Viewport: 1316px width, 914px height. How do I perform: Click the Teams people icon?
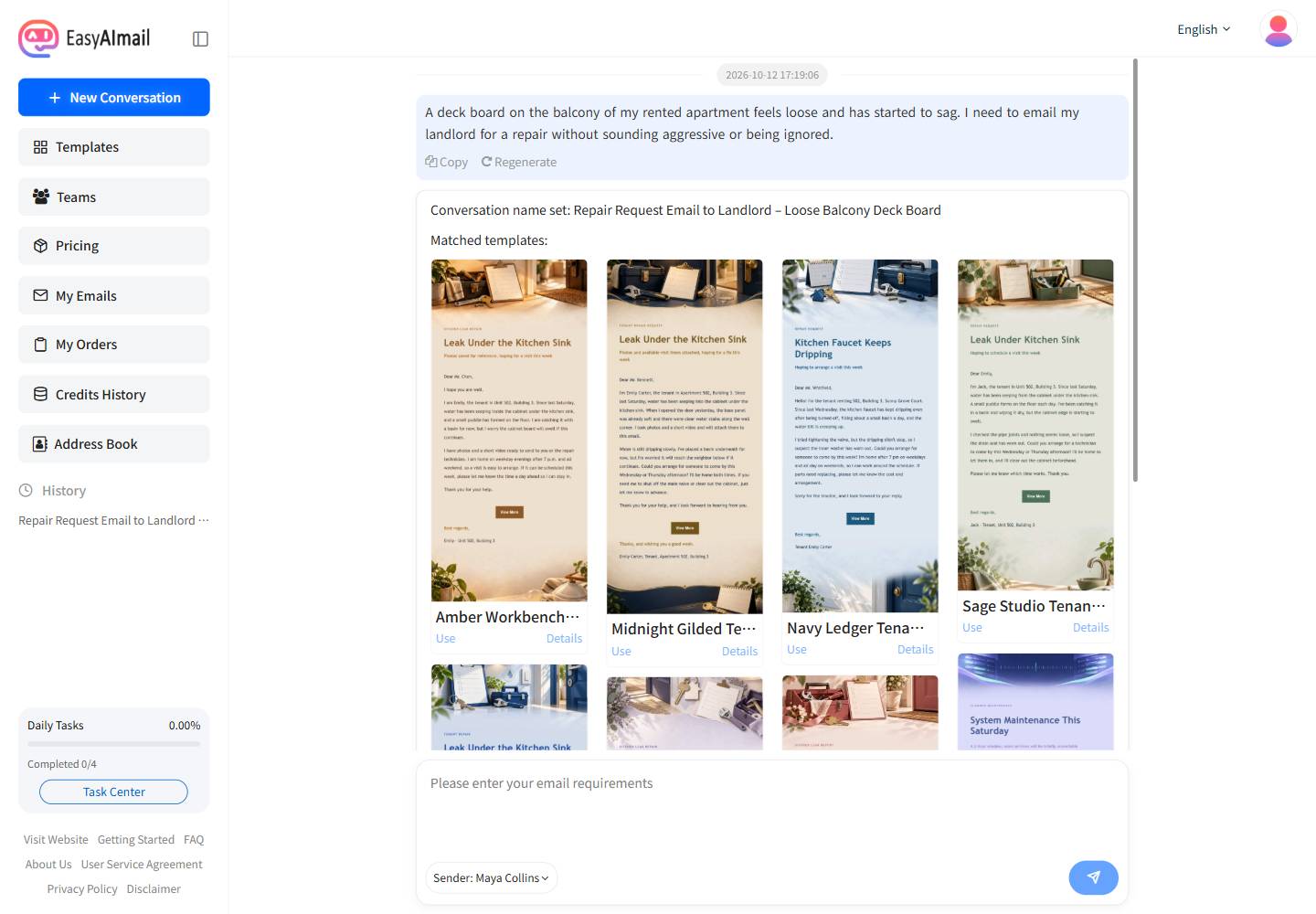pyautogui.click(x=41, y=197)
